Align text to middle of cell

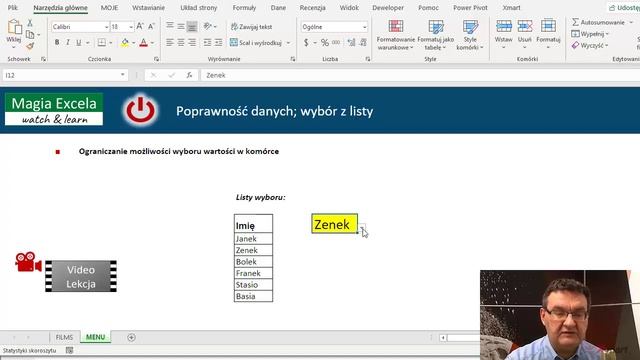(x=181, y=26)
